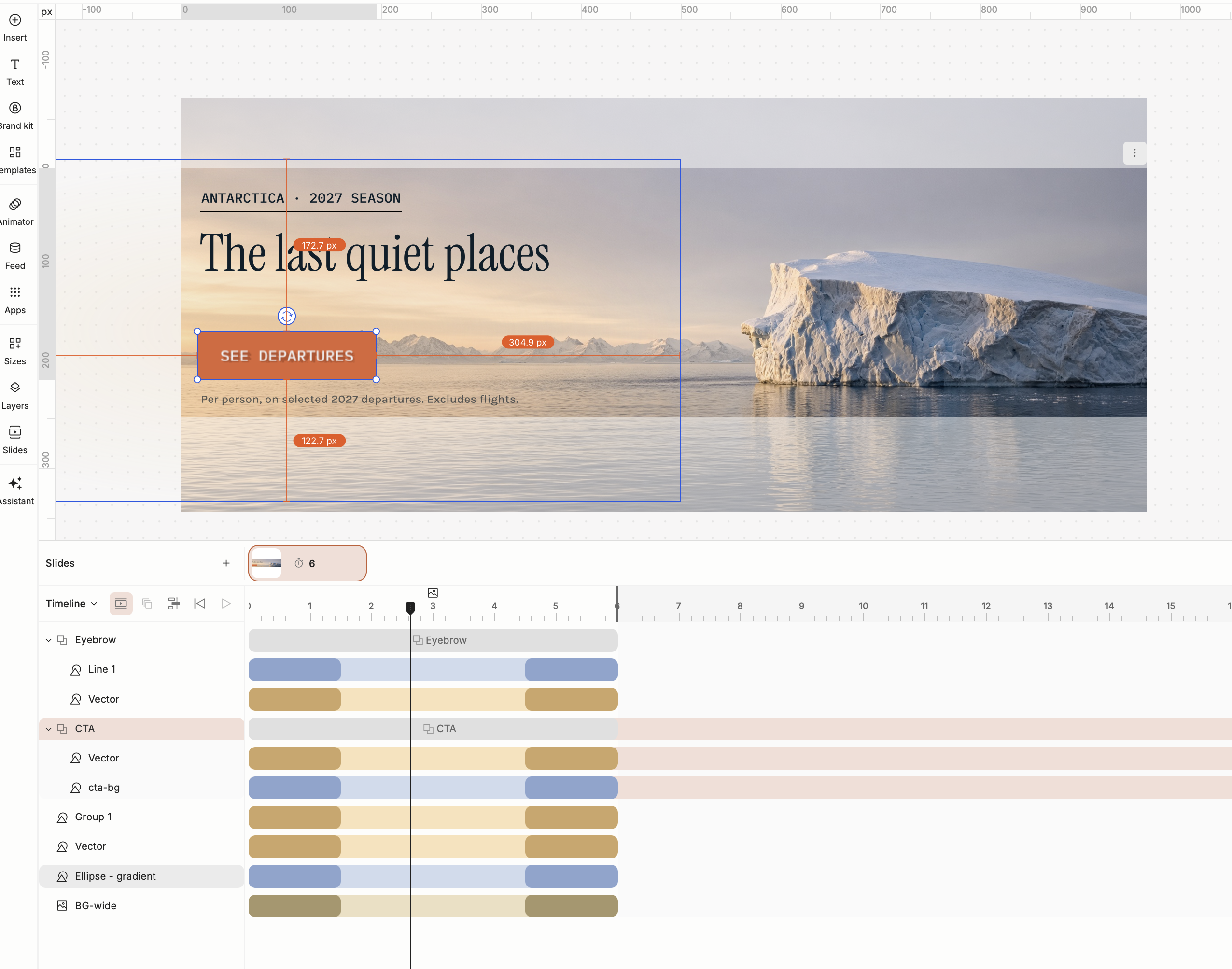Toggle the slide preview mode button in timeline

(x=121, y=604)
